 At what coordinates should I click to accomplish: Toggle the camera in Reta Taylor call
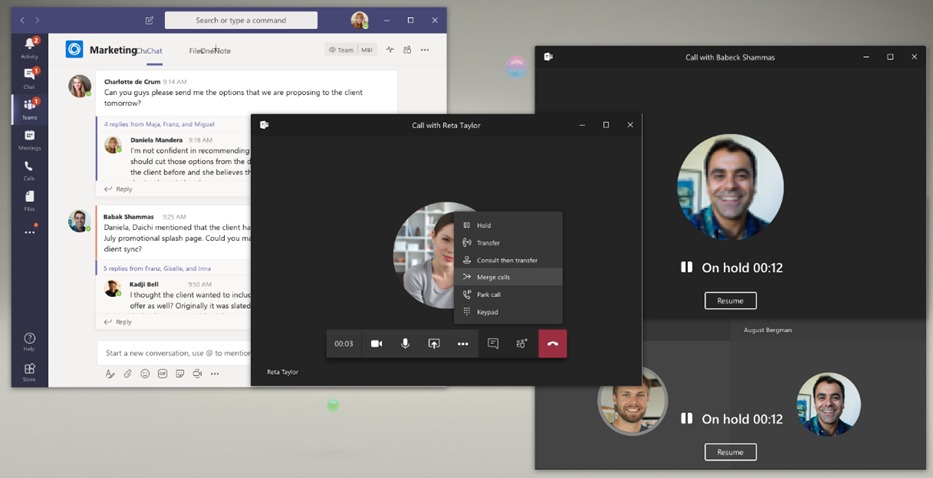tap(377, 343)
